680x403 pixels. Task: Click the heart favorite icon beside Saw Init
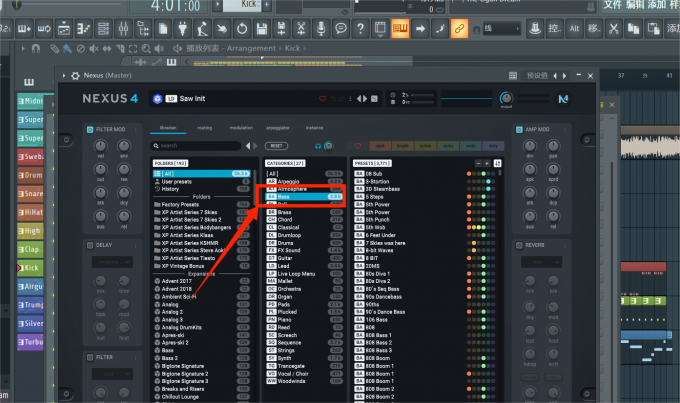(322, 99)
